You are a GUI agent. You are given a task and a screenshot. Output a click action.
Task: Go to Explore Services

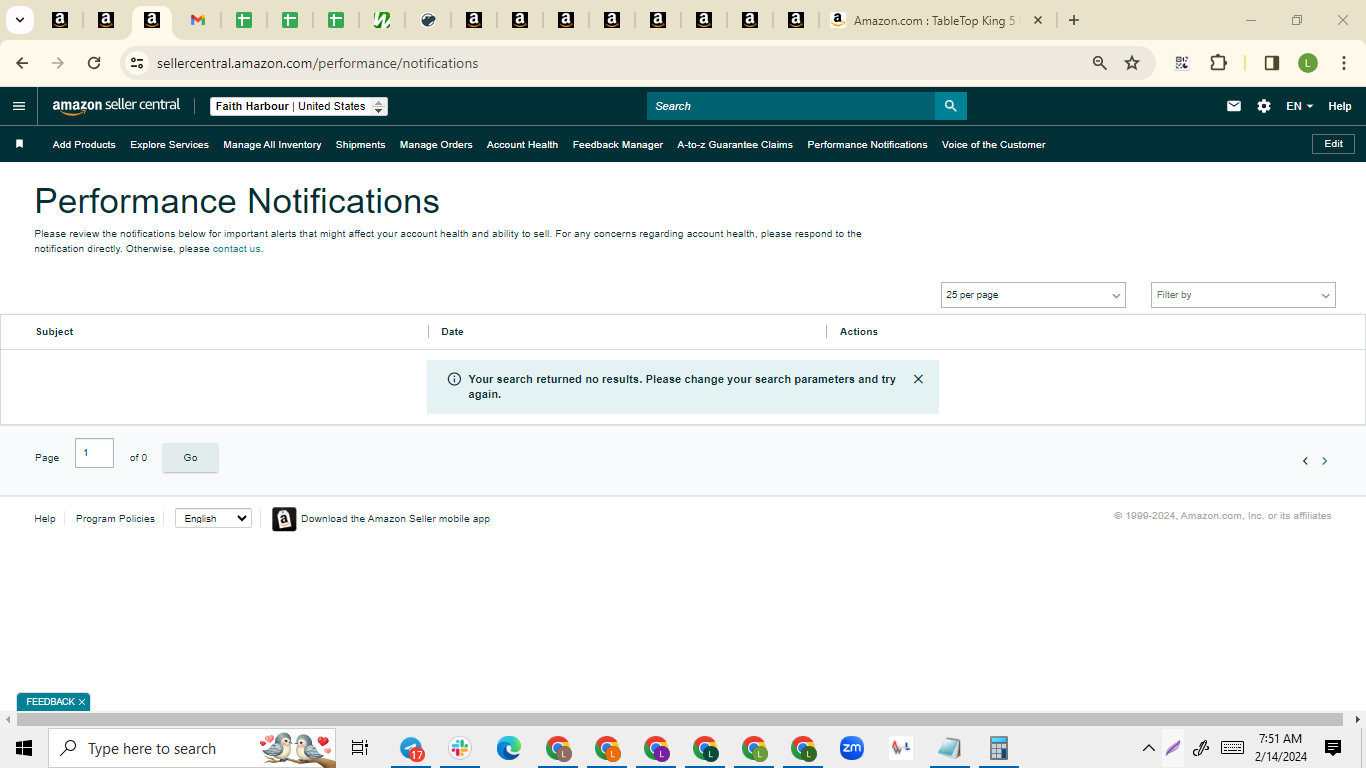click(169, 145)
